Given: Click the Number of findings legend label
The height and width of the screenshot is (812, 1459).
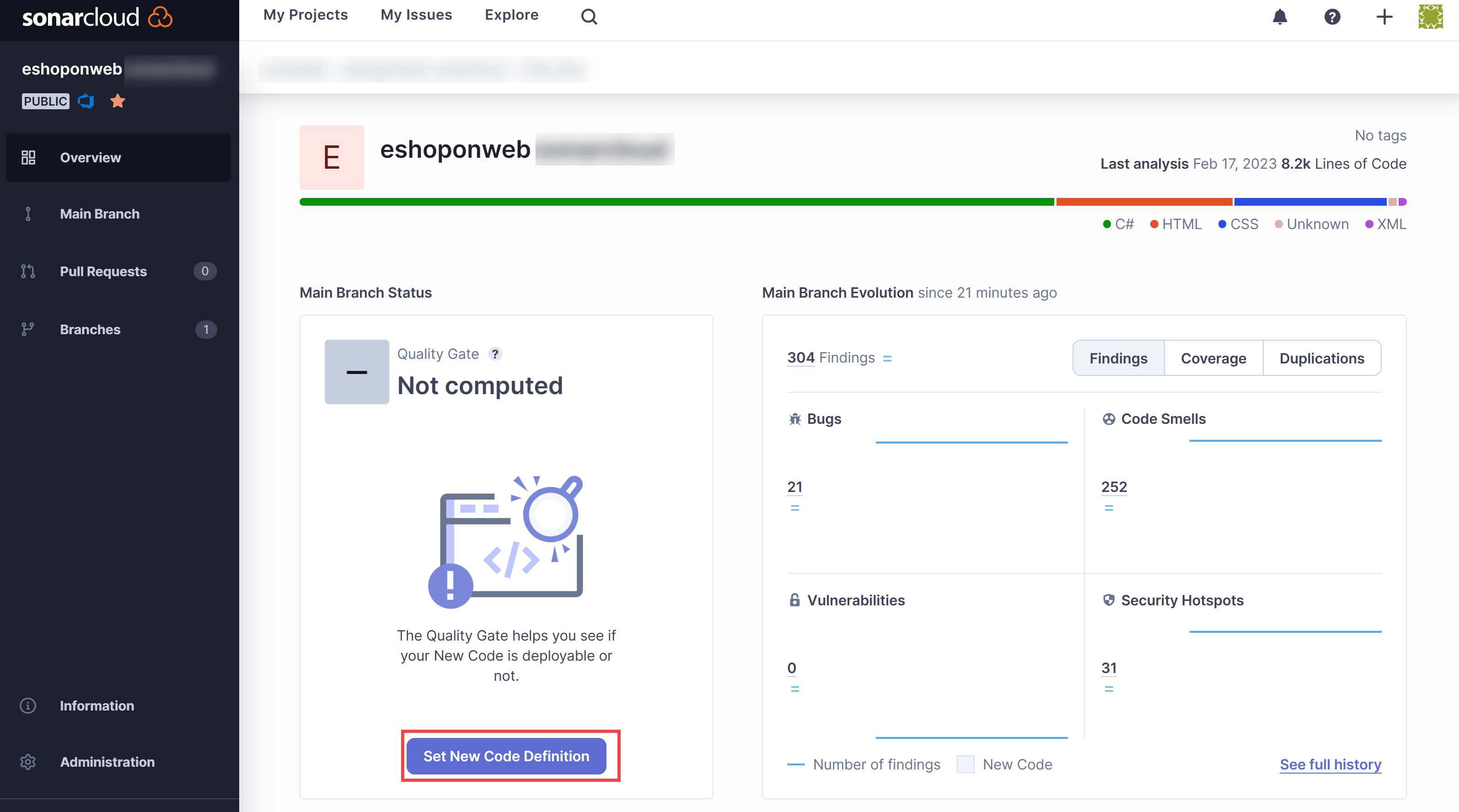Looking at the screenshot, I should 876,764.
